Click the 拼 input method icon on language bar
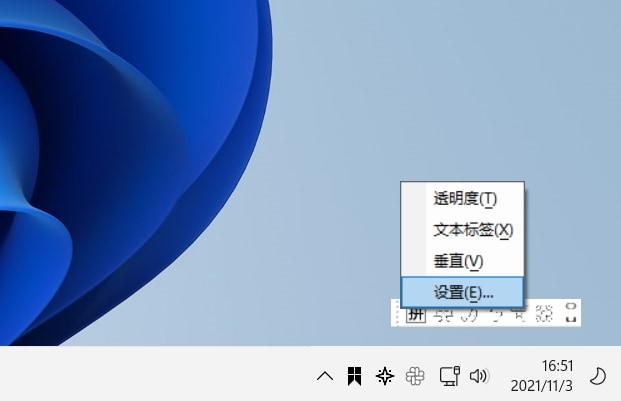 416,315
